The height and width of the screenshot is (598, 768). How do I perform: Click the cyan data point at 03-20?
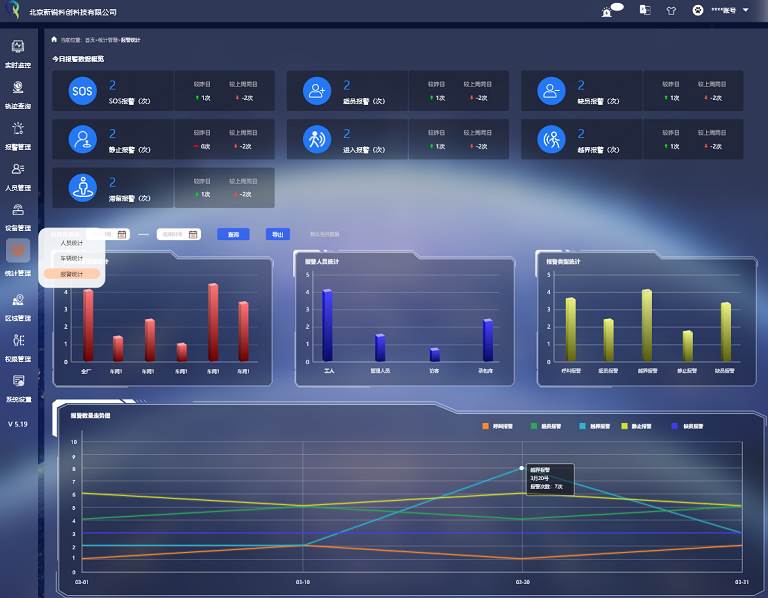[522, 468]
